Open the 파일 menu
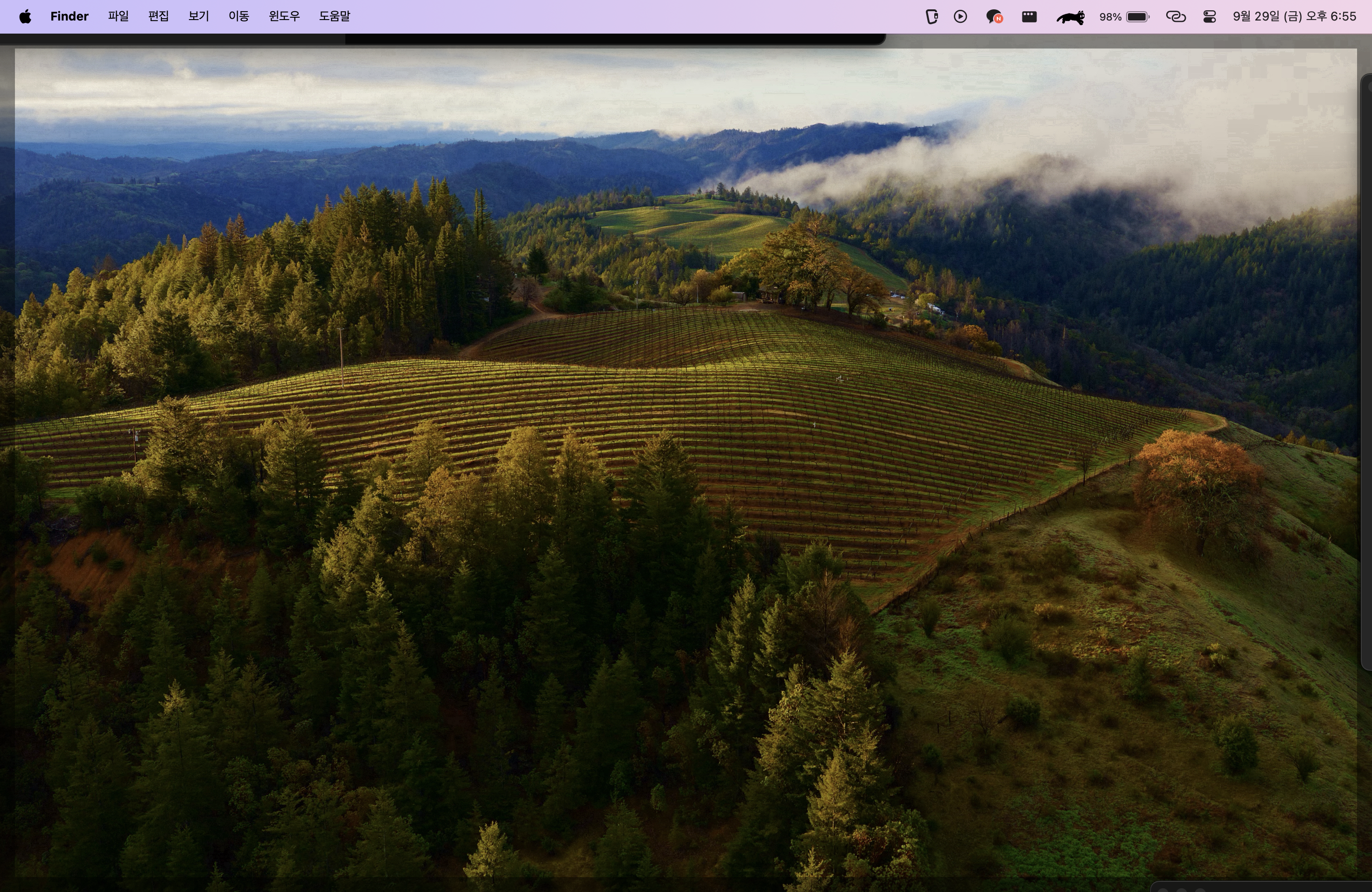Viewport: 1372px width, 892px height. [118, 16]
